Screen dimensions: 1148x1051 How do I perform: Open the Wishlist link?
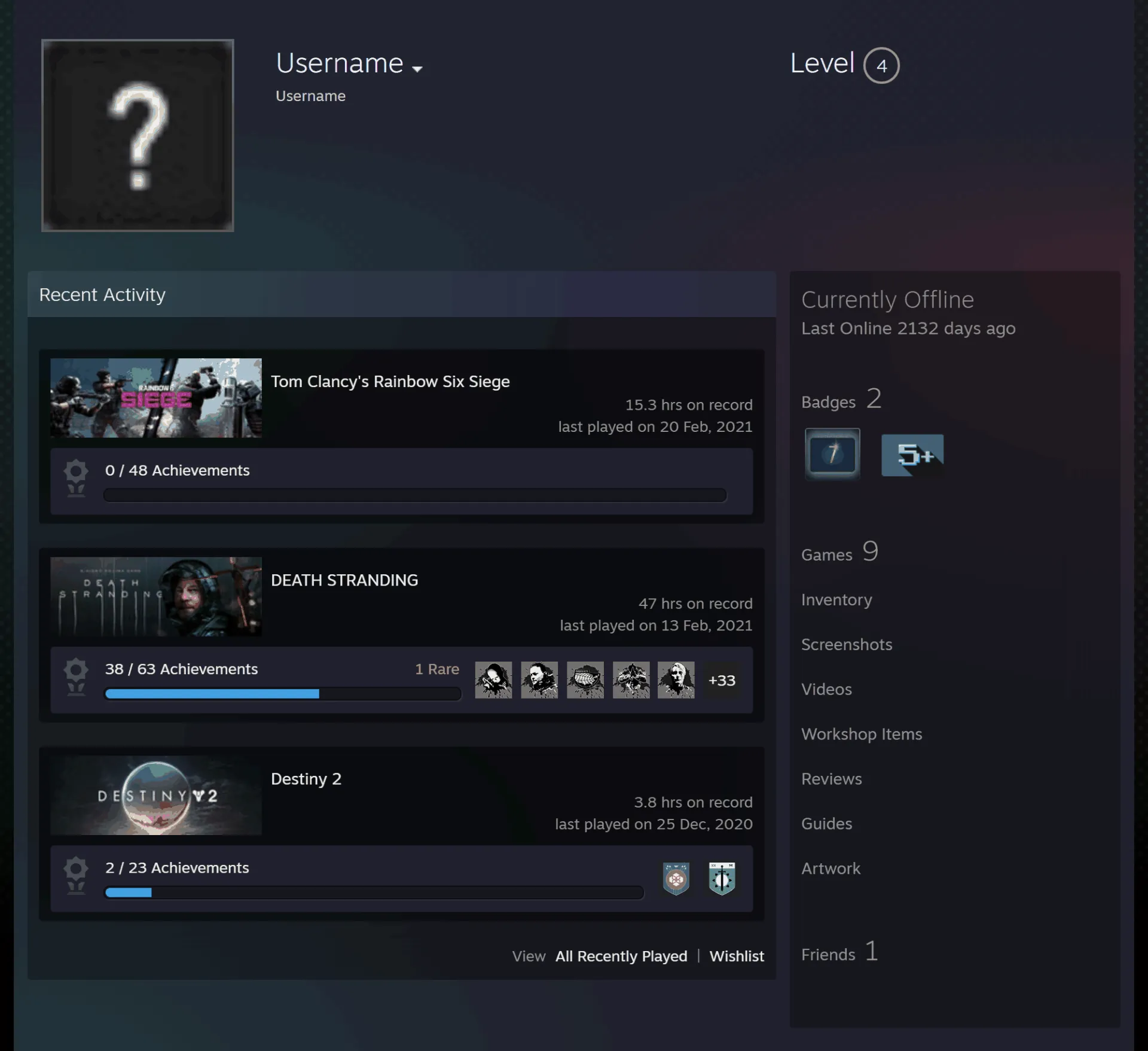coord(737,956)
